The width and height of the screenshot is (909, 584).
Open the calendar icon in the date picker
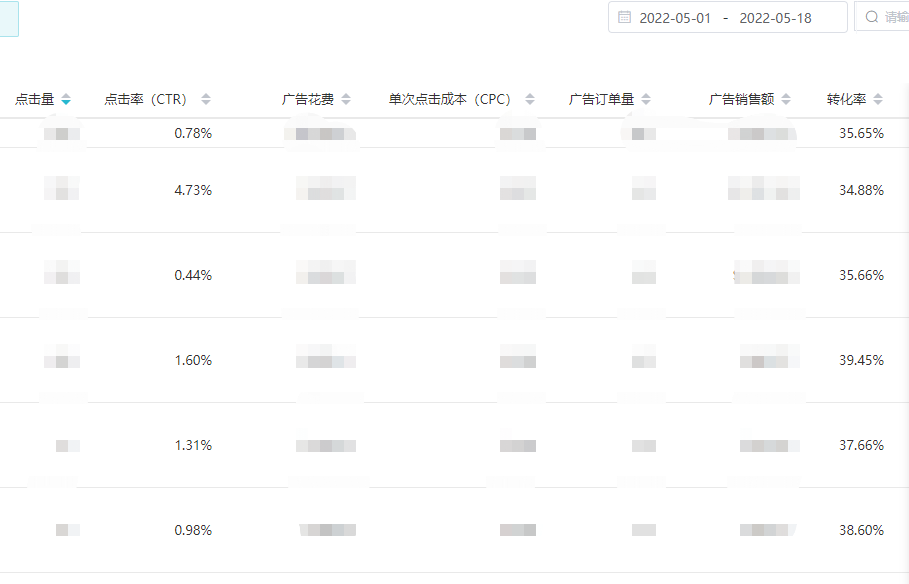point(626,17)
